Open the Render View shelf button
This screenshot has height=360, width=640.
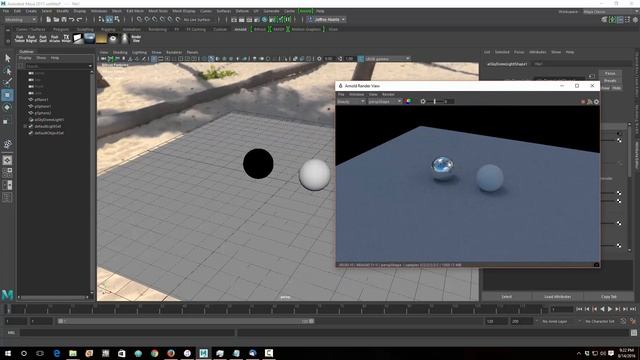point(136,38)
